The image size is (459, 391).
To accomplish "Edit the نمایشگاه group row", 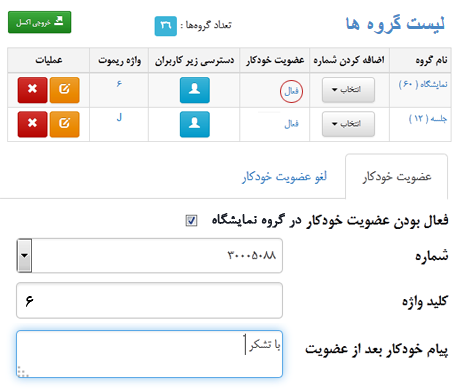I will point(65,90).
